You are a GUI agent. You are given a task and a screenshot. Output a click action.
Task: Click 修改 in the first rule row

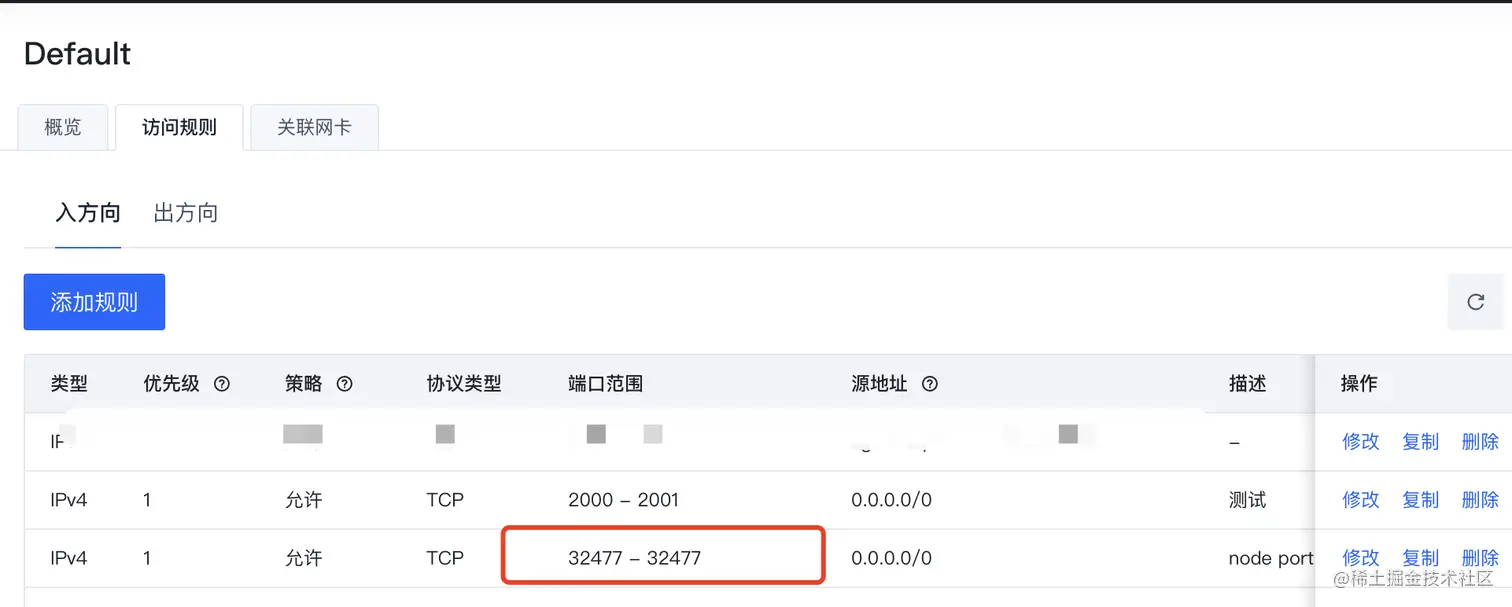(x=1361, y=441)
